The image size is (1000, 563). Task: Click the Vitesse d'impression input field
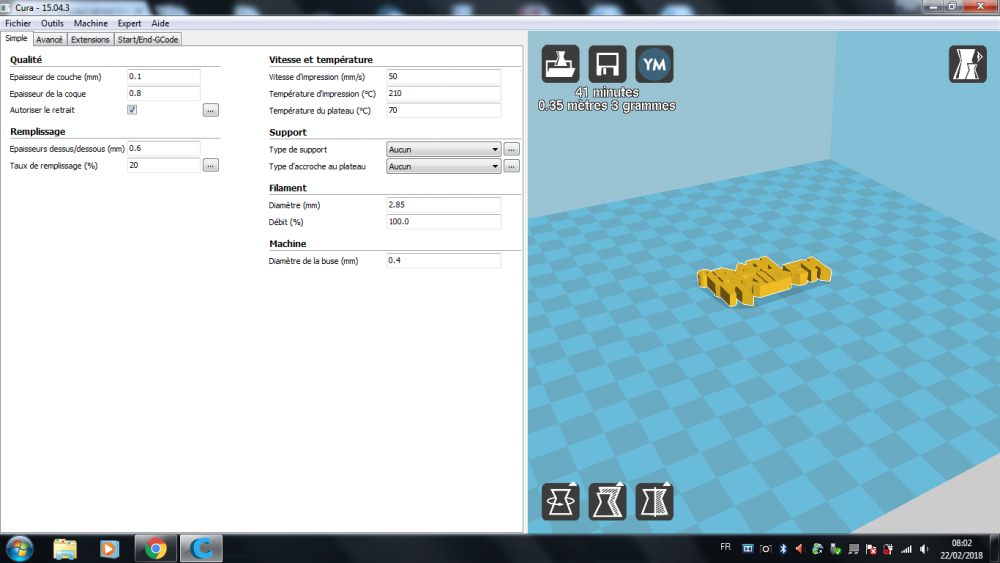[x=443, y=77]
